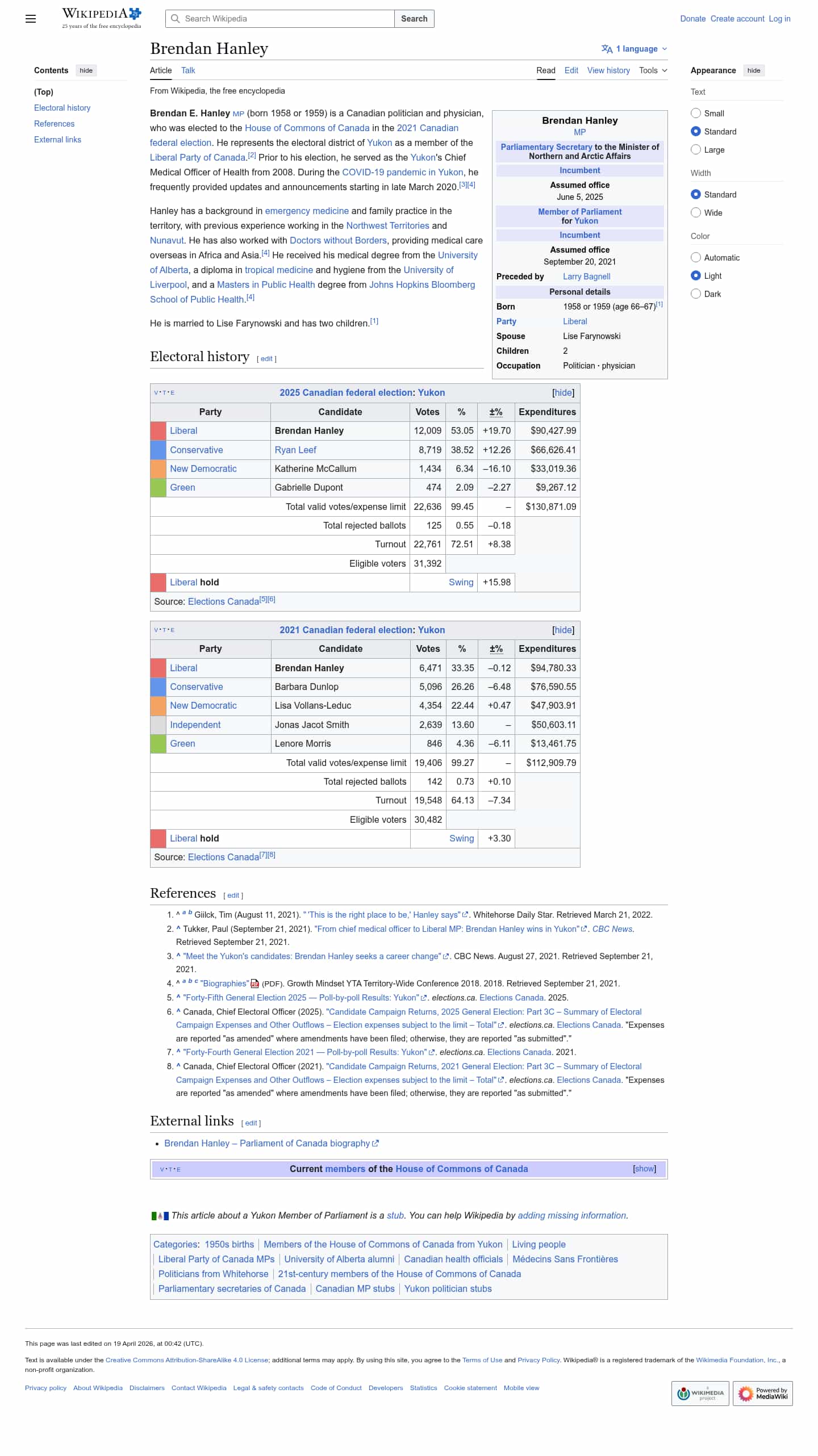Viewport: 818px width, 1456px height.
Task: Click Green party swatch in 2021 table
Action: tap(158, 744)
